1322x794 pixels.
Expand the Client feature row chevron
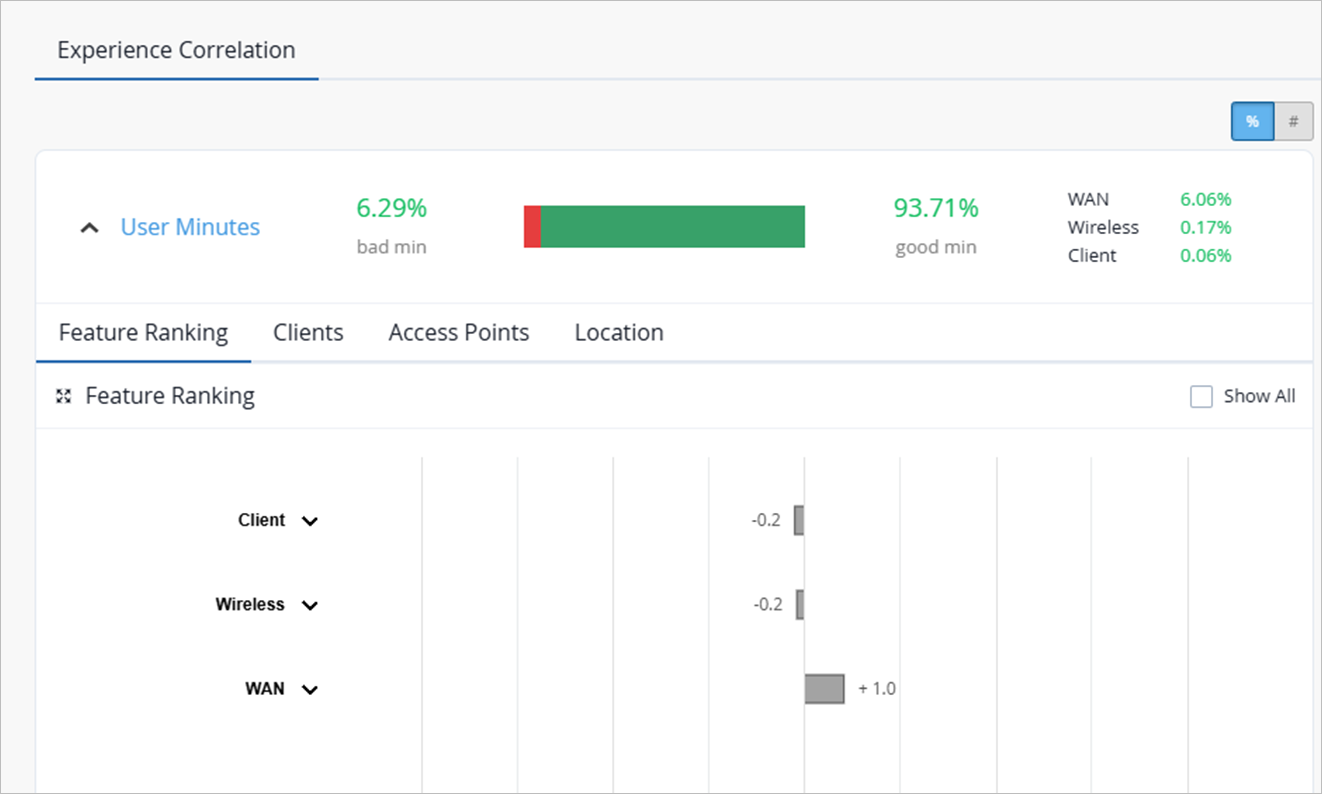(310, 521)
